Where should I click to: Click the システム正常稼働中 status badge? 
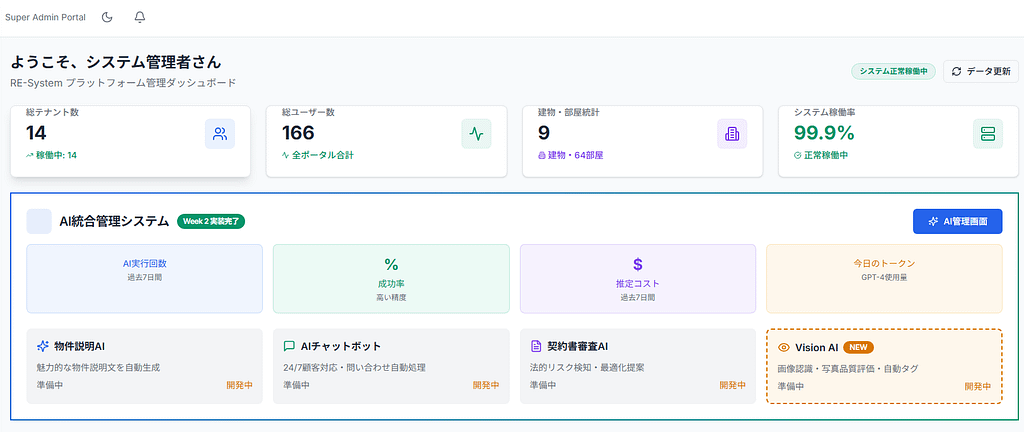[893, 71]
